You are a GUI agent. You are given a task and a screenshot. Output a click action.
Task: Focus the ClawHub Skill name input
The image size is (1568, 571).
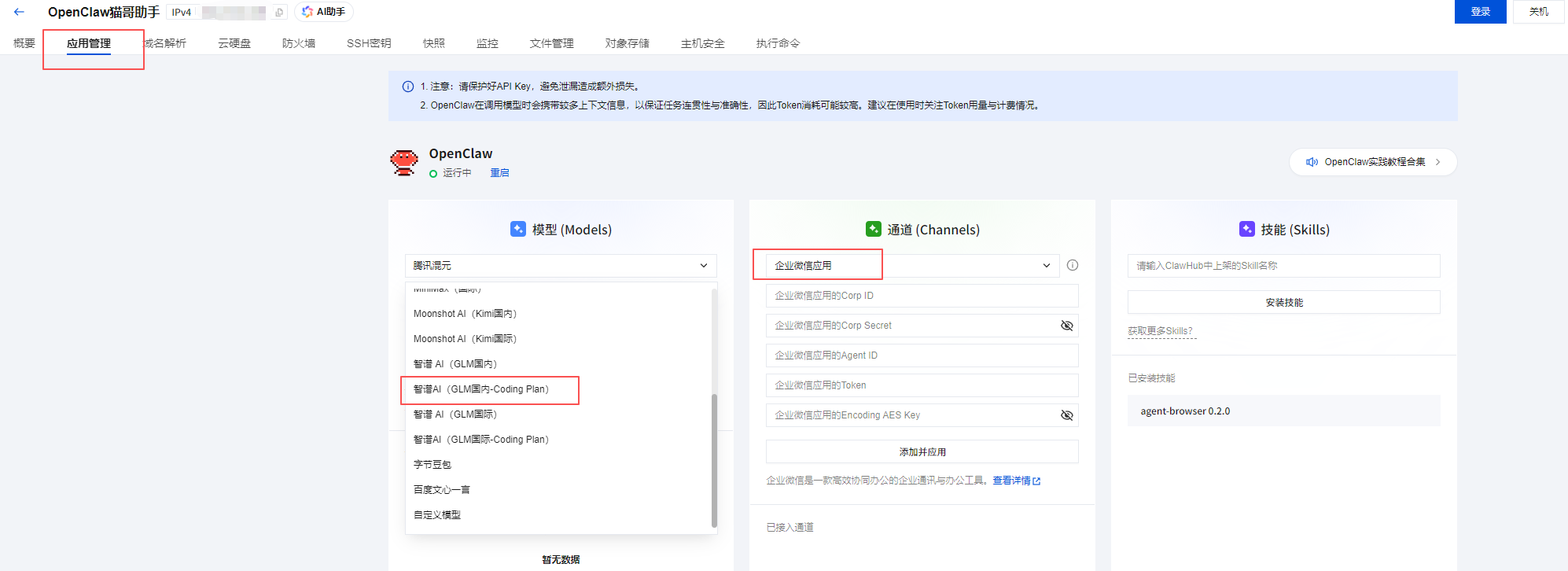coord(1283,266)
